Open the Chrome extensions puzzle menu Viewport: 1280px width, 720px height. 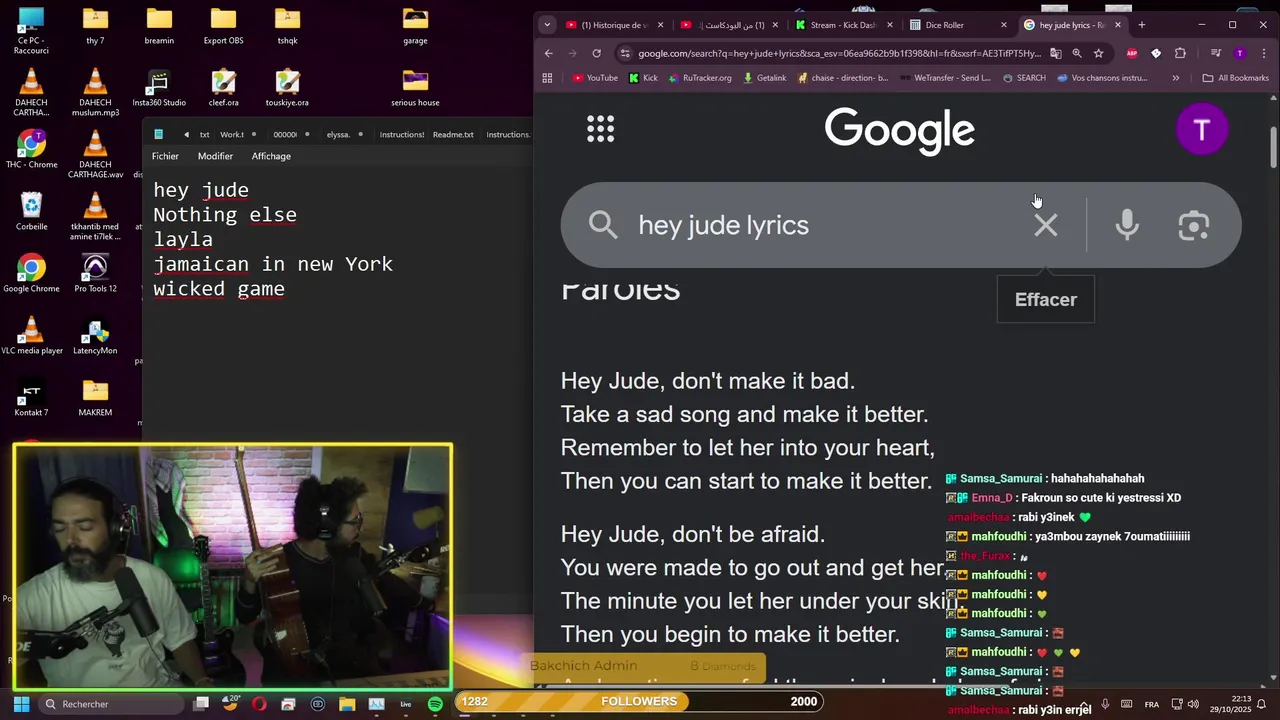tap(1180, 53)
